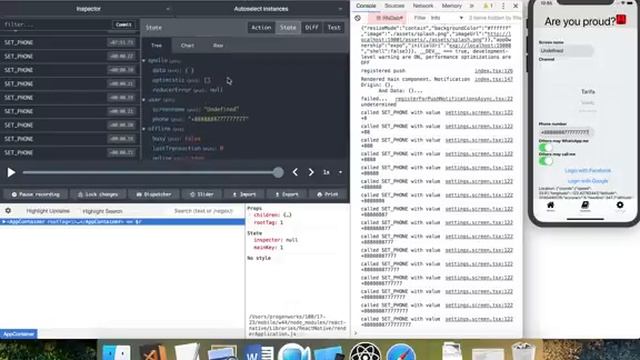Open Microsoft Word from the Dock
This screenshot has width=640, height=360.
260,352
